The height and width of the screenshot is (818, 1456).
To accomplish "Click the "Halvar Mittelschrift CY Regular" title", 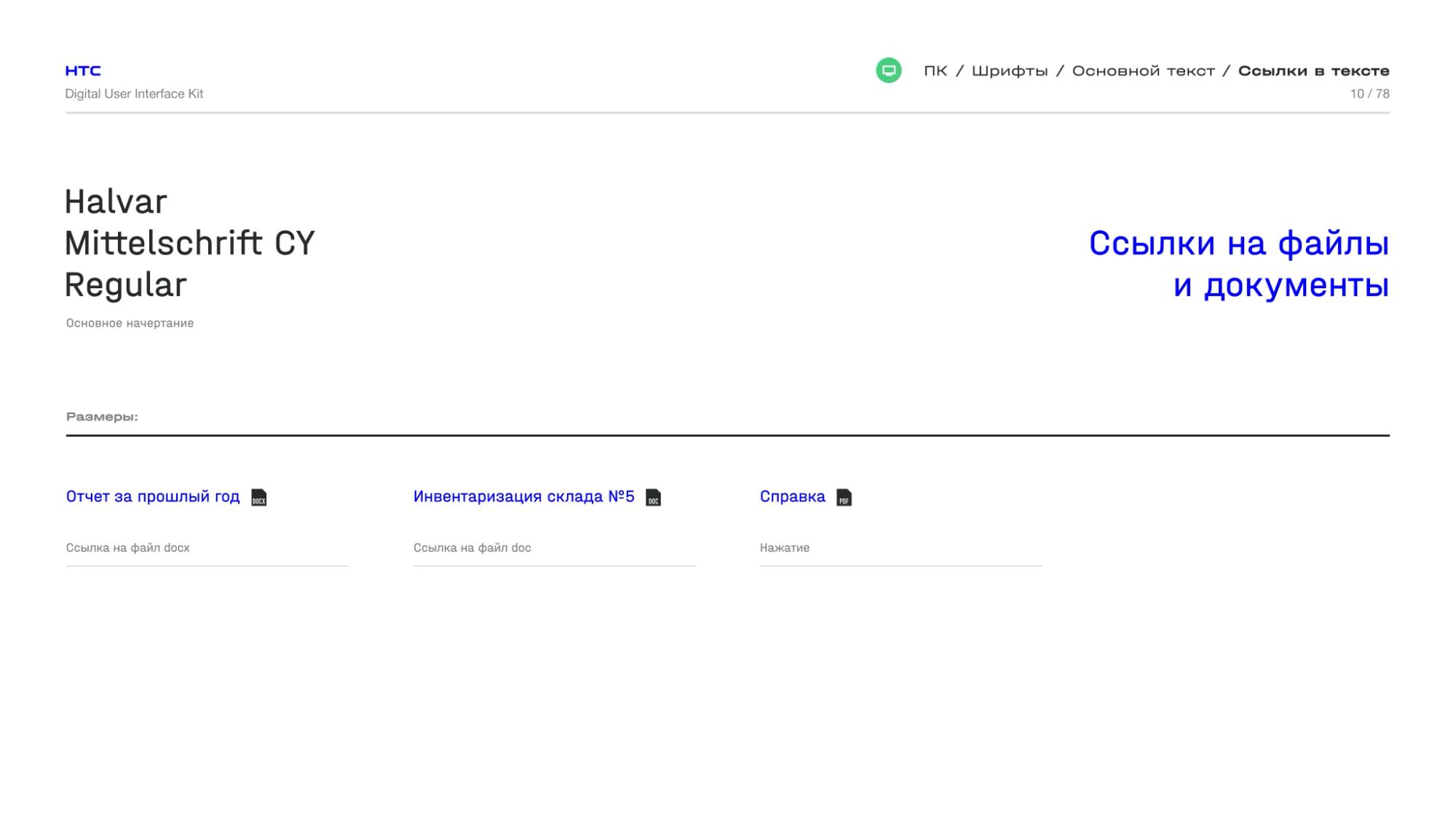I will [x=189, y=243].
